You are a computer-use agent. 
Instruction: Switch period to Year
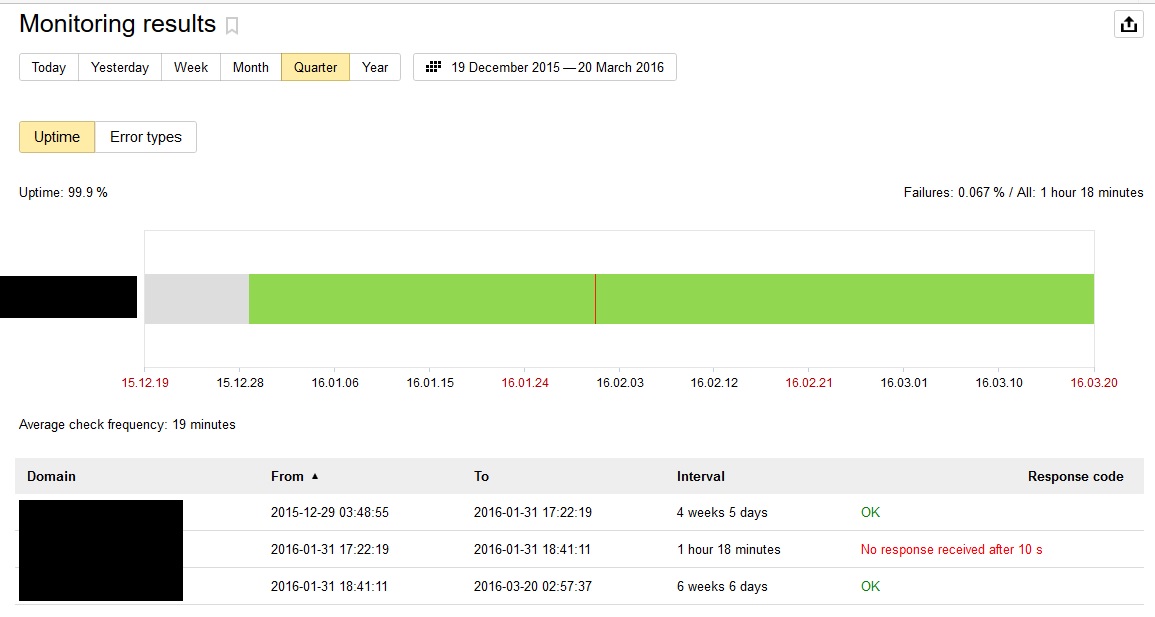[x=375, y=67]
